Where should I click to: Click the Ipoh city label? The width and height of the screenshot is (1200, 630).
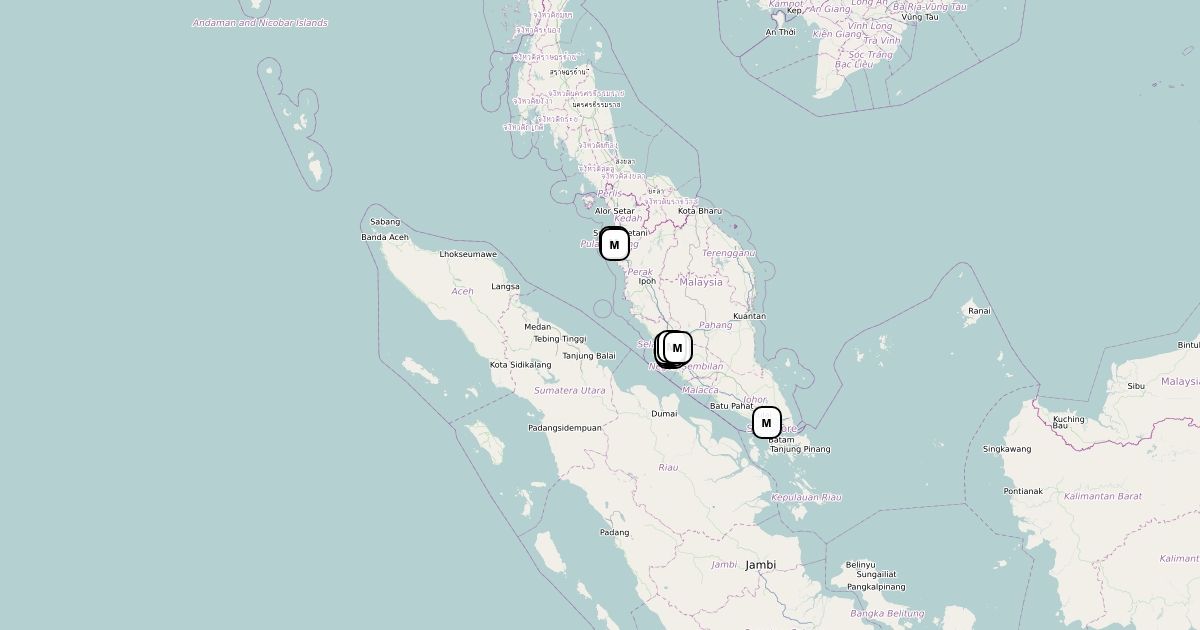pos(647,281)
